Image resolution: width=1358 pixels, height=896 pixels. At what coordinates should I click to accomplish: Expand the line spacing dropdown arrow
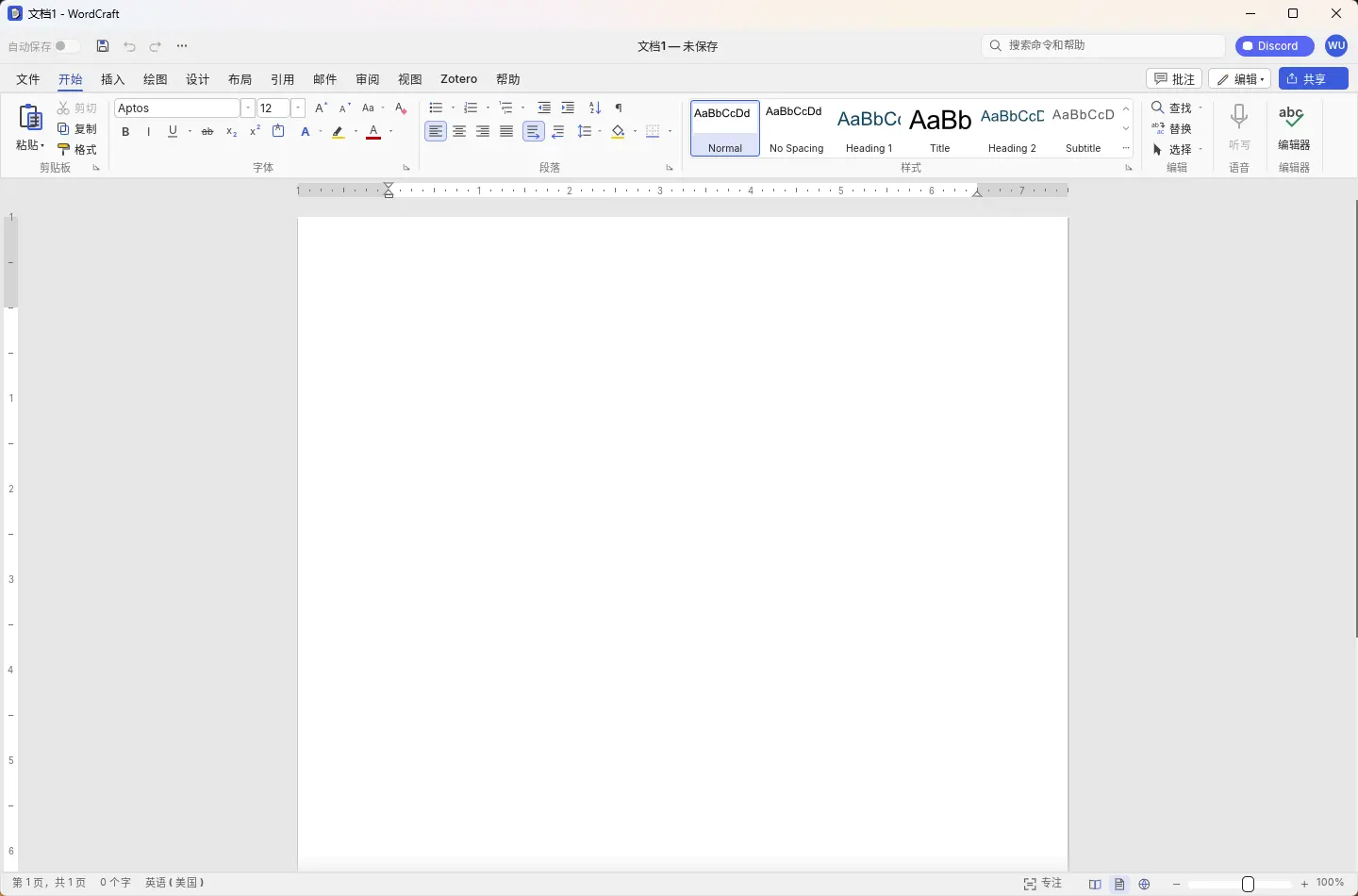600,132
